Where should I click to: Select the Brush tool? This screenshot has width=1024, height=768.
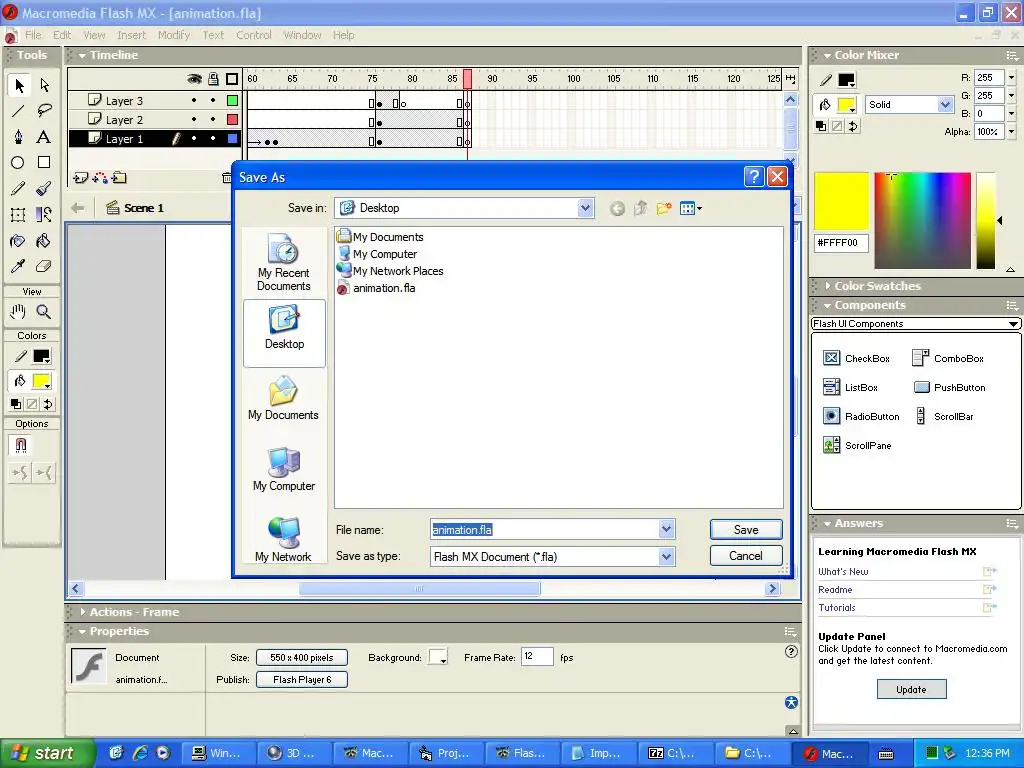pos(44,189)
